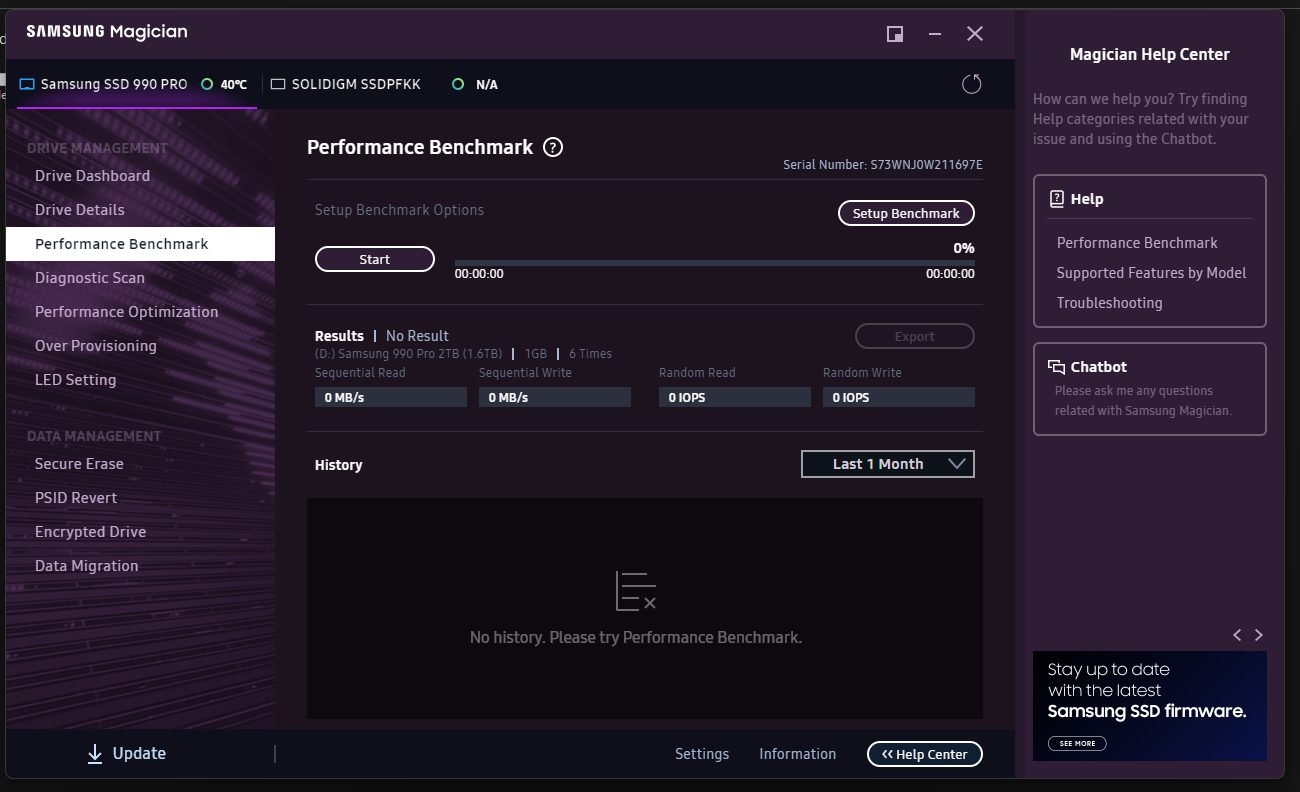Click the Chatbot speech bubble icon
The height and width of the screenshot is (792, 1300).
point(1056,367)
